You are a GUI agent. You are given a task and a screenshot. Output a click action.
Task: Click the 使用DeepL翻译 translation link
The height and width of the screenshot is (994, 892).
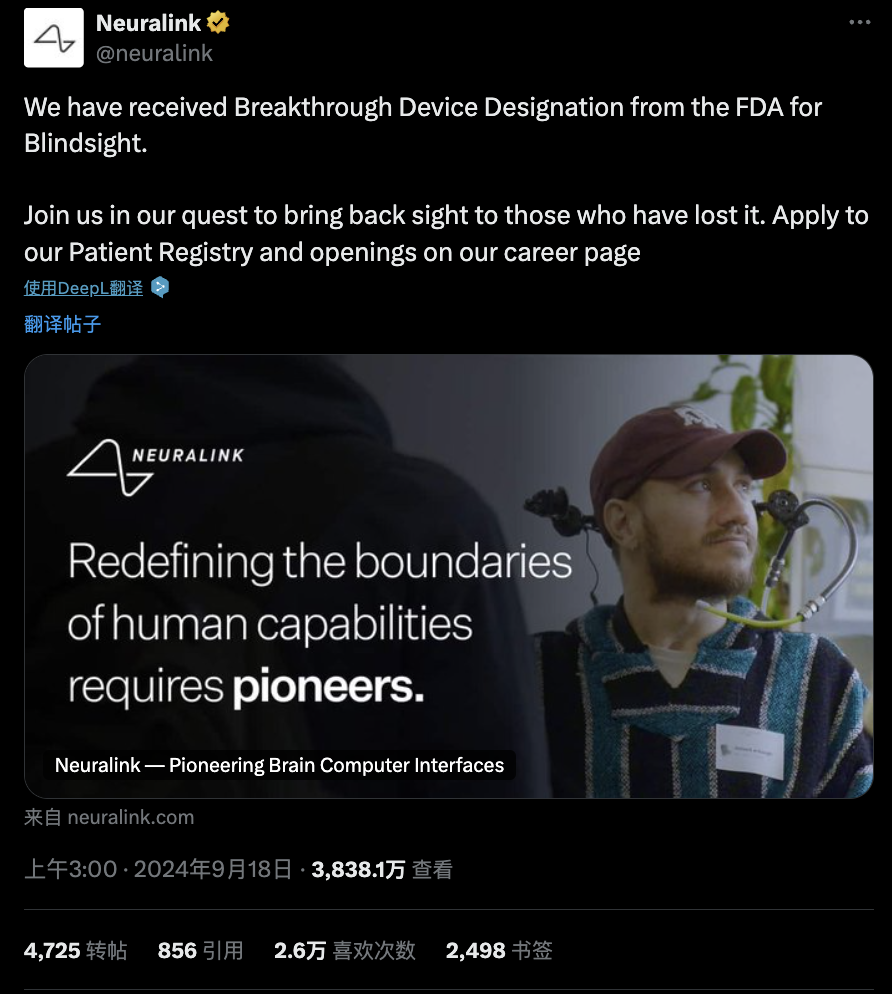(83, 287)
